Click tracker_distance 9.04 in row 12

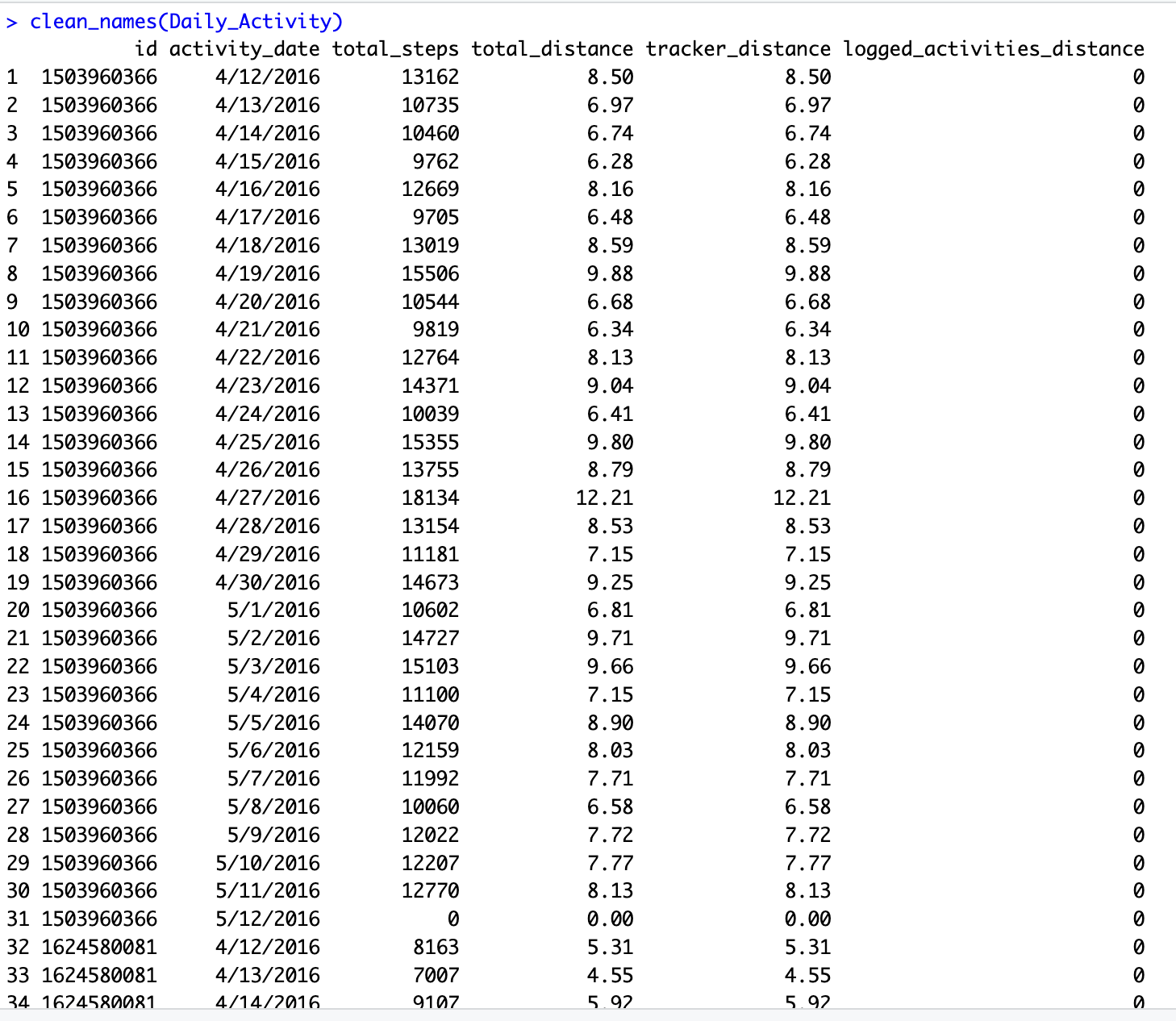808,386
